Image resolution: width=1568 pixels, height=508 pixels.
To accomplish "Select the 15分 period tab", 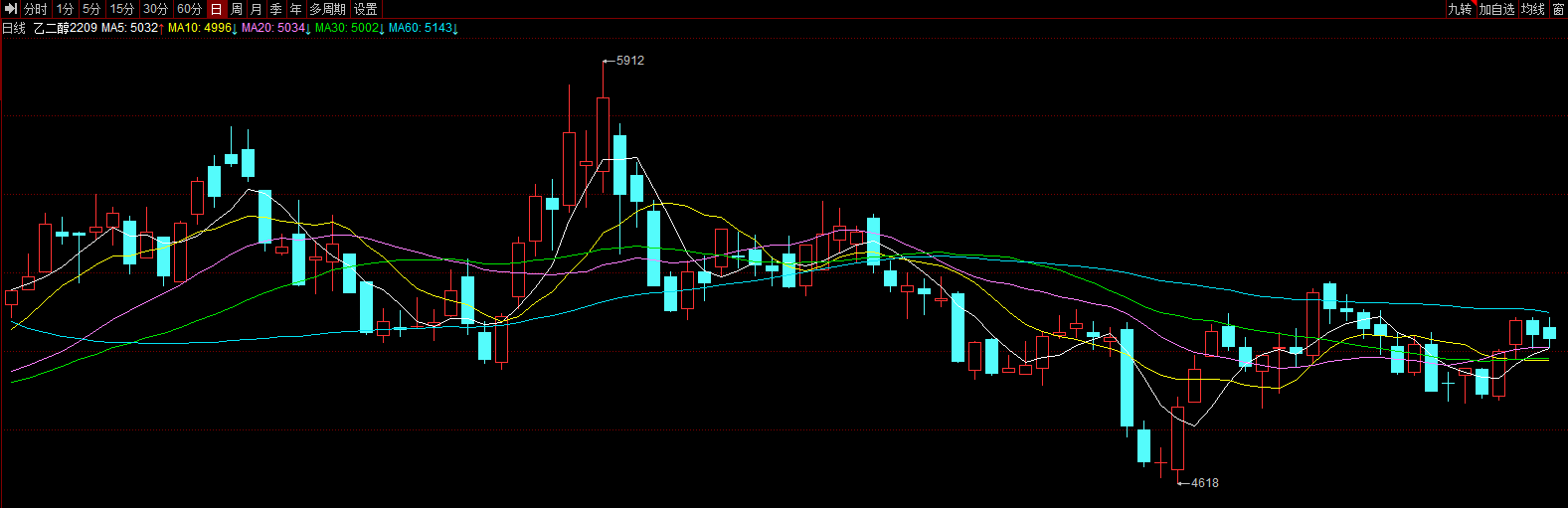I will [x=122, y=9].
